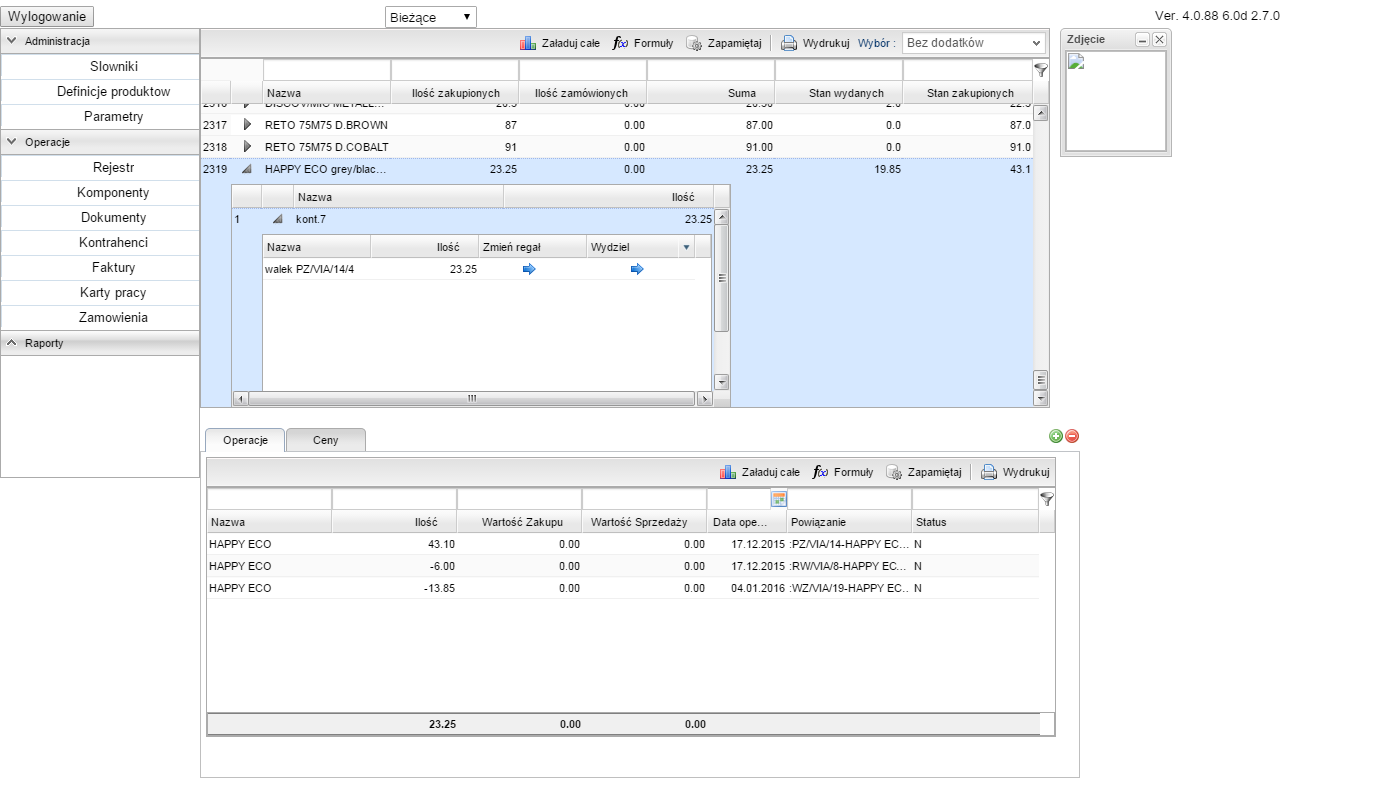Minimize the Zdjęcie panel
This screenshot has height=809, width=1391.
pos(1143,39)
